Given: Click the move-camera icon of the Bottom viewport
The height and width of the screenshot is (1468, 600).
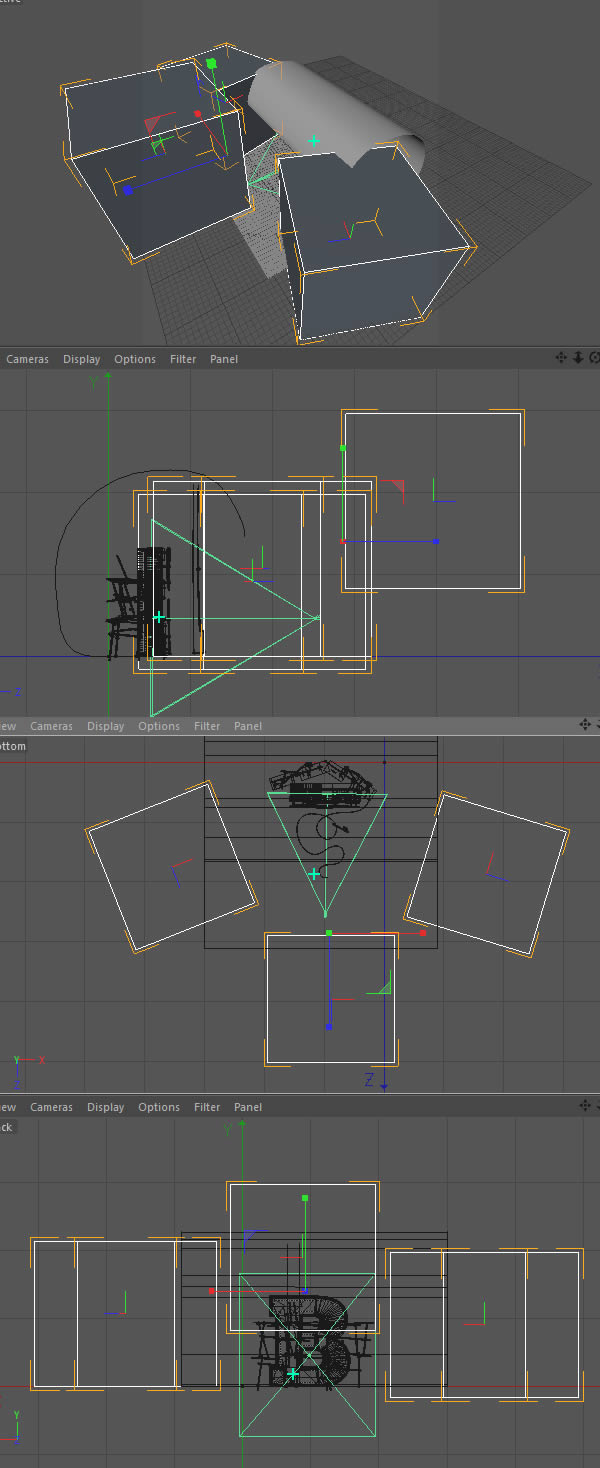Looking at the screenshot, I should (x=585, y=724).
